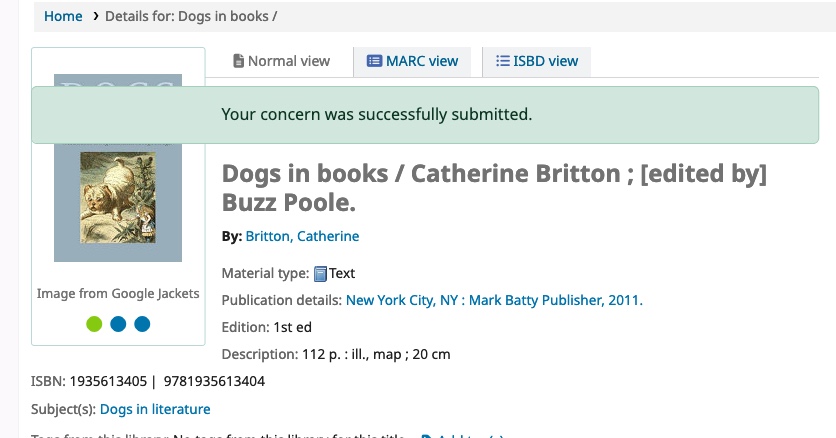Click the ISBD view bullet-list icon
Screen dimensions: 836x438
click(x=503, y=61)
